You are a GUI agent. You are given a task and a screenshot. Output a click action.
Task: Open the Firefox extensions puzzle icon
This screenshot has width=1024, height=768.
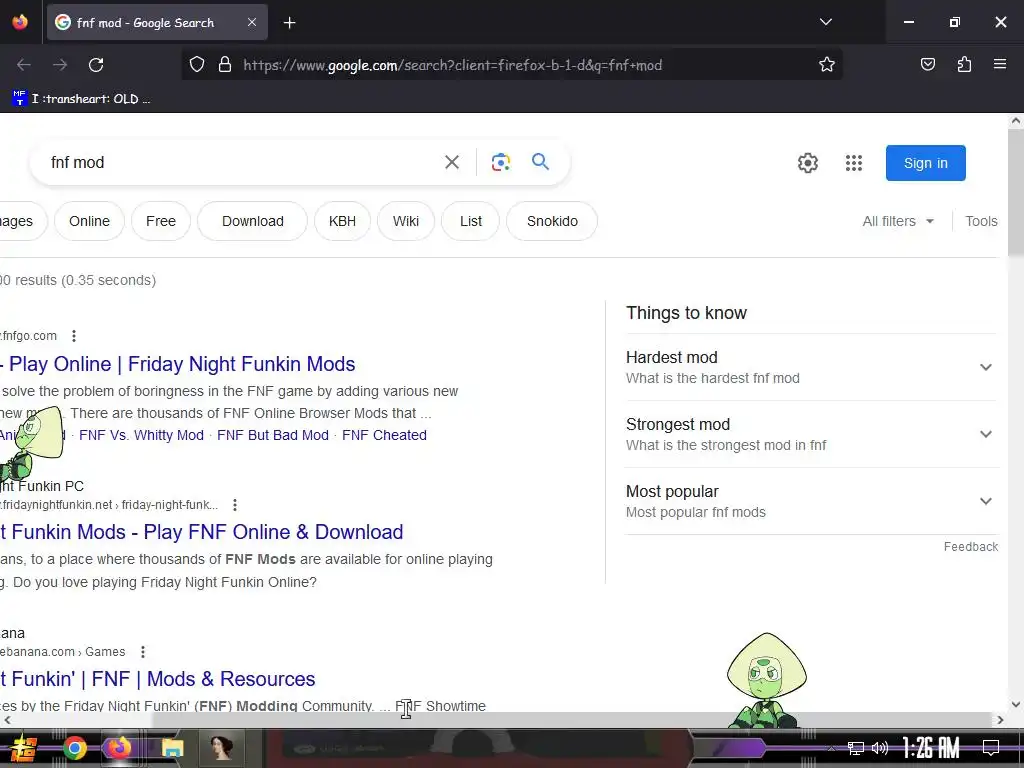pyautogui.click(x=964, y=65)
